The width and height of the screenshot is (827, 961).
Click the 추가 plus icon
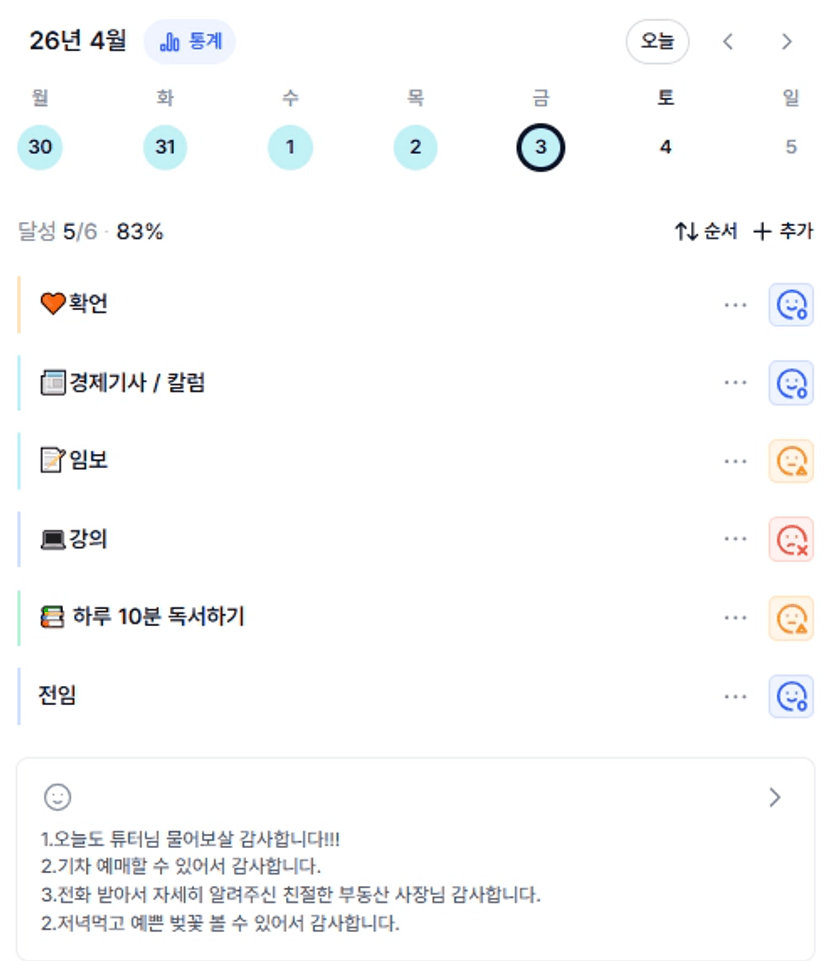coord(762,232)
